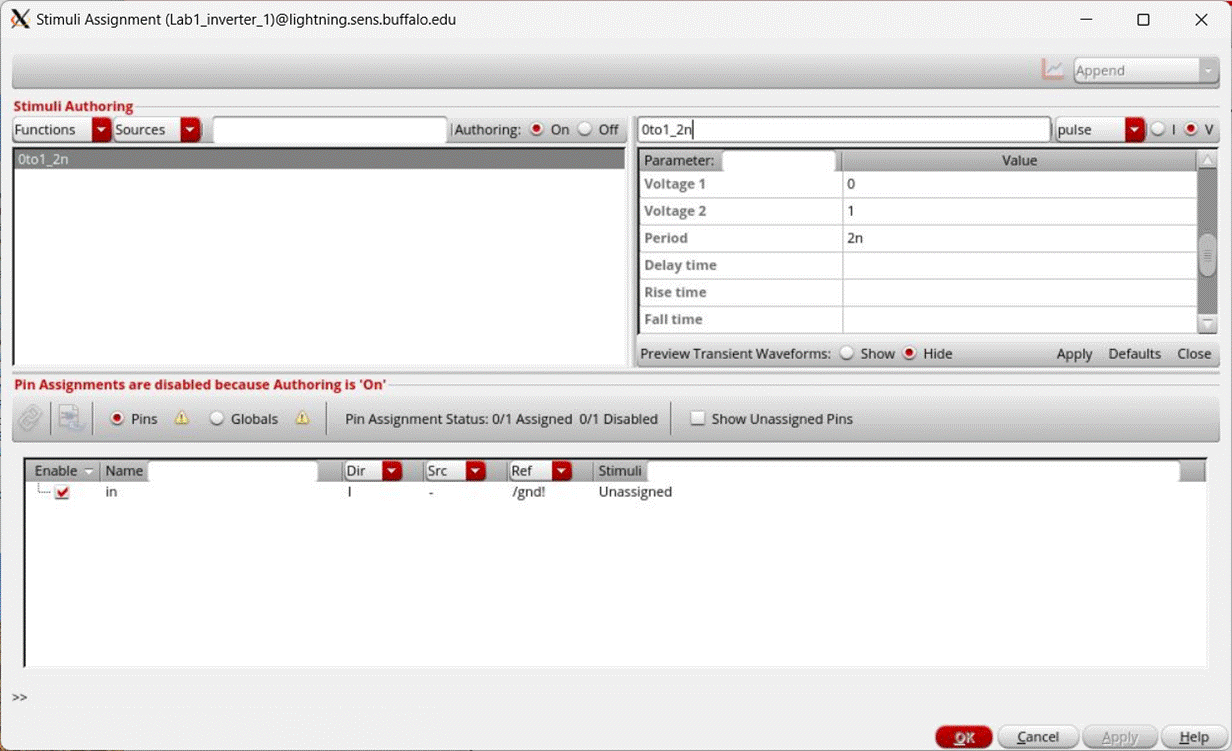Screen dimensions: 1232x751
Task: Select the Globals radio button
Action: coord(217,418)
